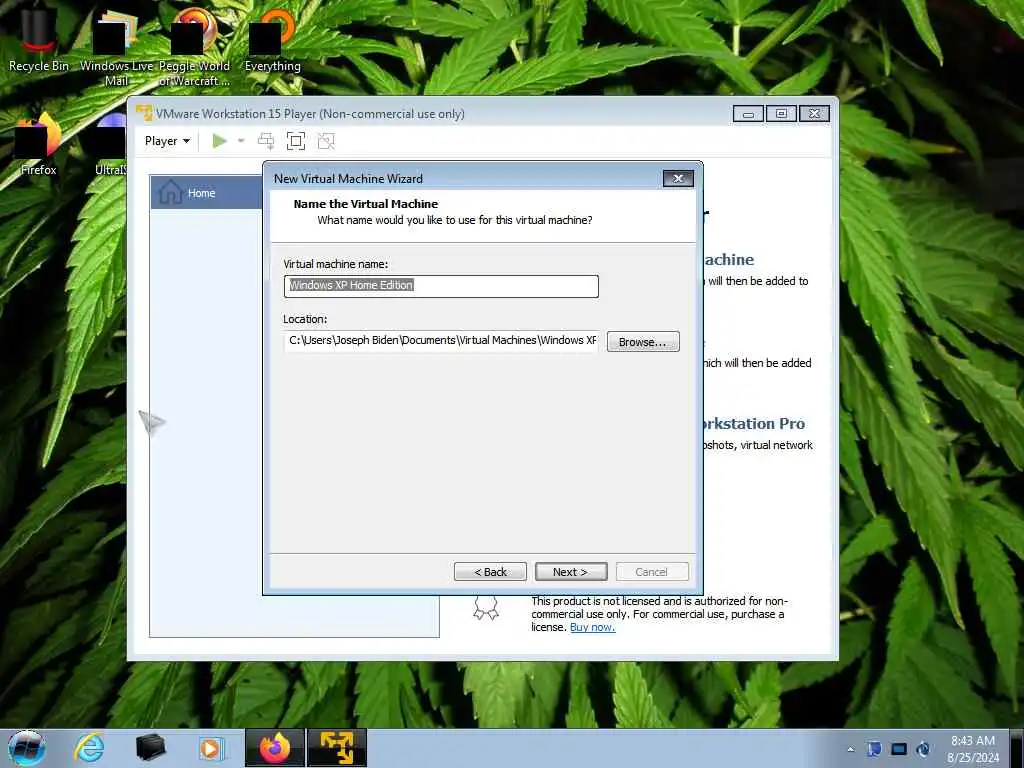Open Recycle Bin desktop icon
Image resolution: width=1024 pixels, height=768 pixels.
(39, 39)
